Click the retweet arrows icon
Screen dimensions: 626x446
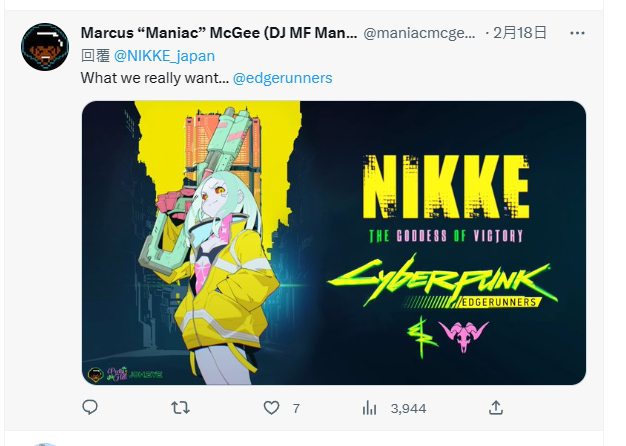[x=181, y=407]
